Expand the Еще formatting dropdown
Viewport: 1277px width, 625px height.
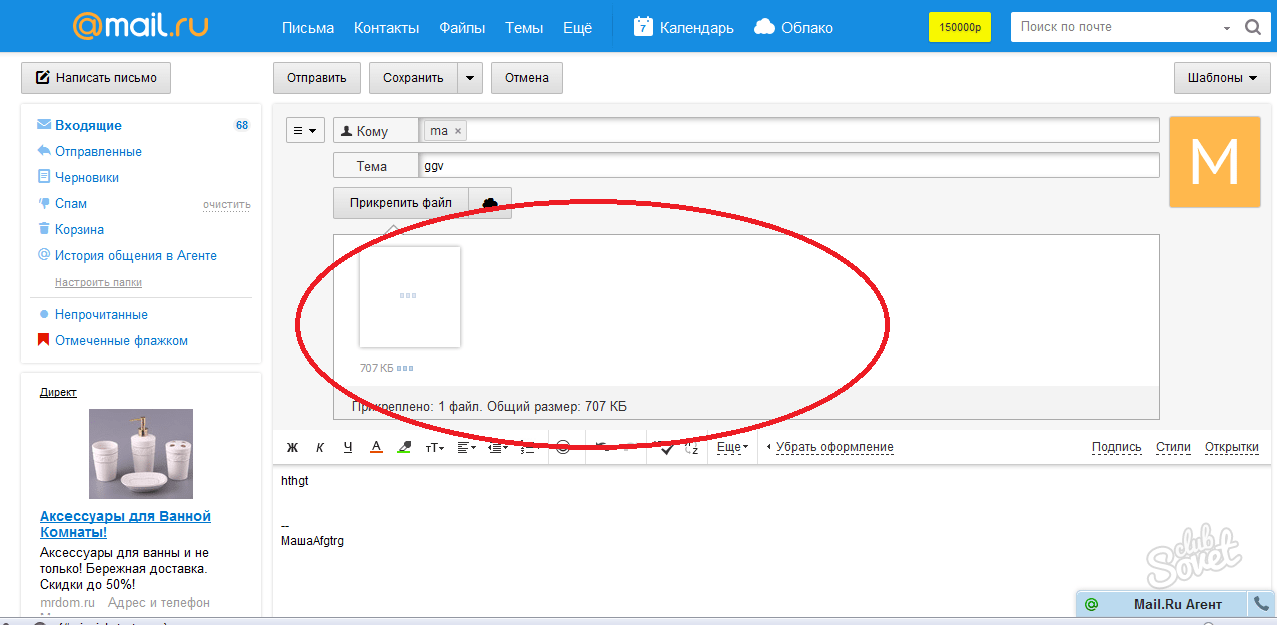733,447
